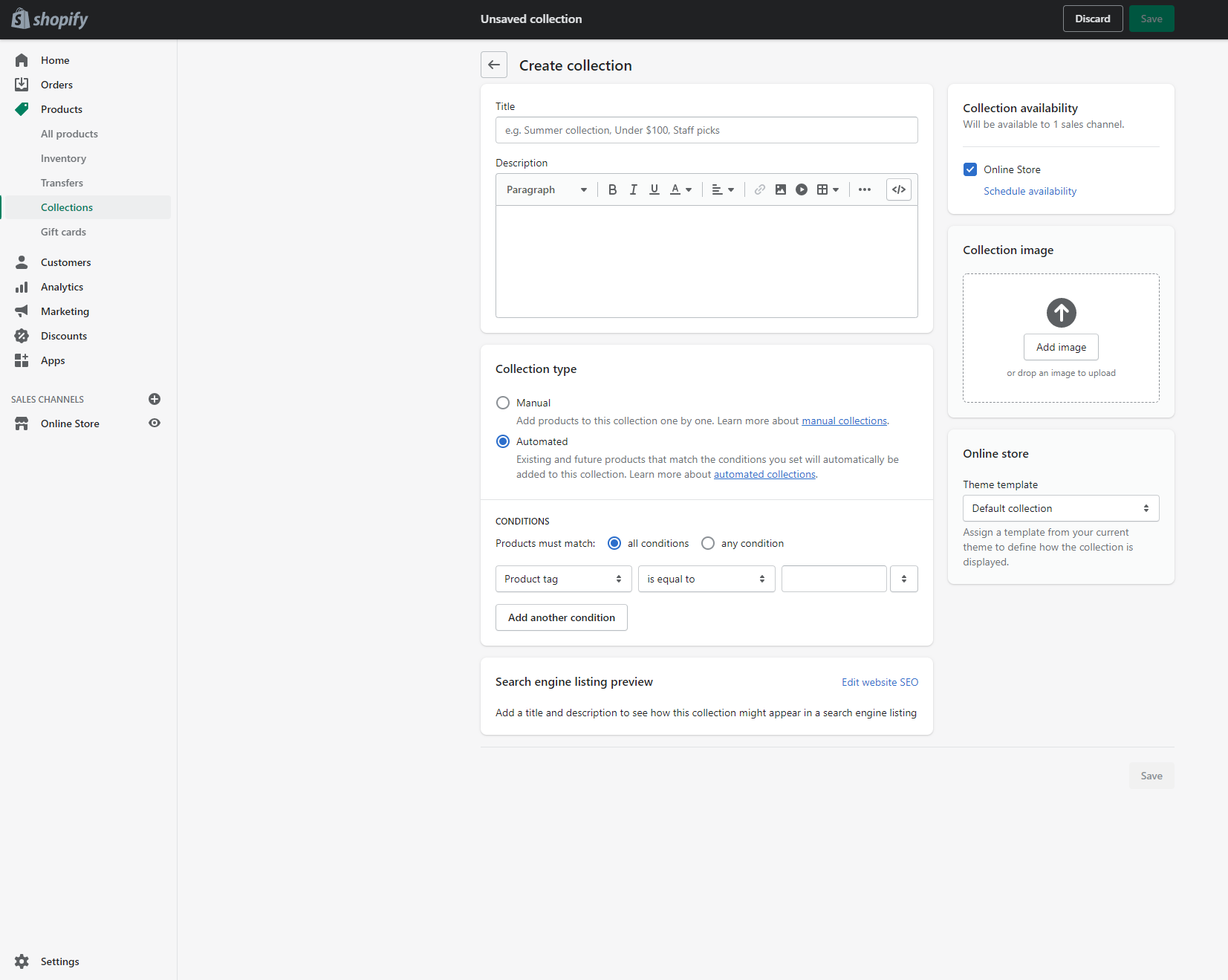Click the collection Title input field
Image resolution: width=1228 pixels, height=980 pixels.
click(706, 130)
